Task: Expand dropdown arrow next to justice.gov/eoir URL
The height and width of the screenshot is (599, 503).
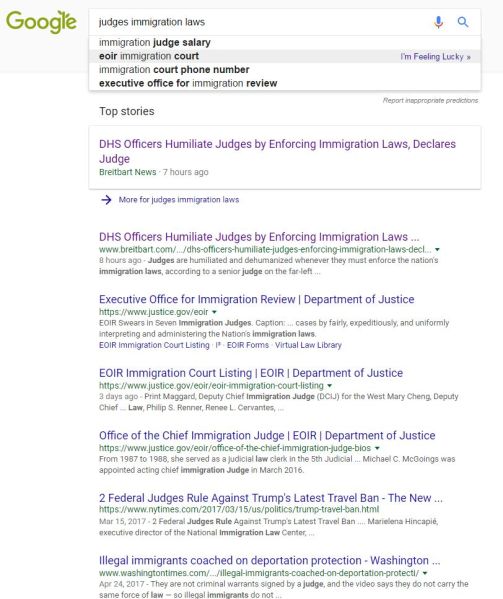Action: (x=214, y=312)
